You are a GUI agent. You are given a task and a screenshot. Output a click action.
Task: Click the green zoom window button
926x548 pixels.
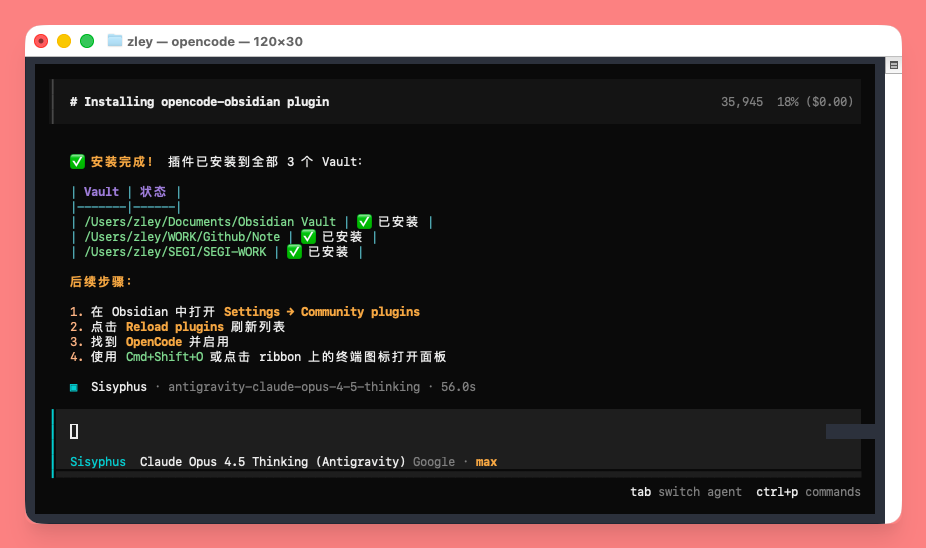click(x=87, y=41)
